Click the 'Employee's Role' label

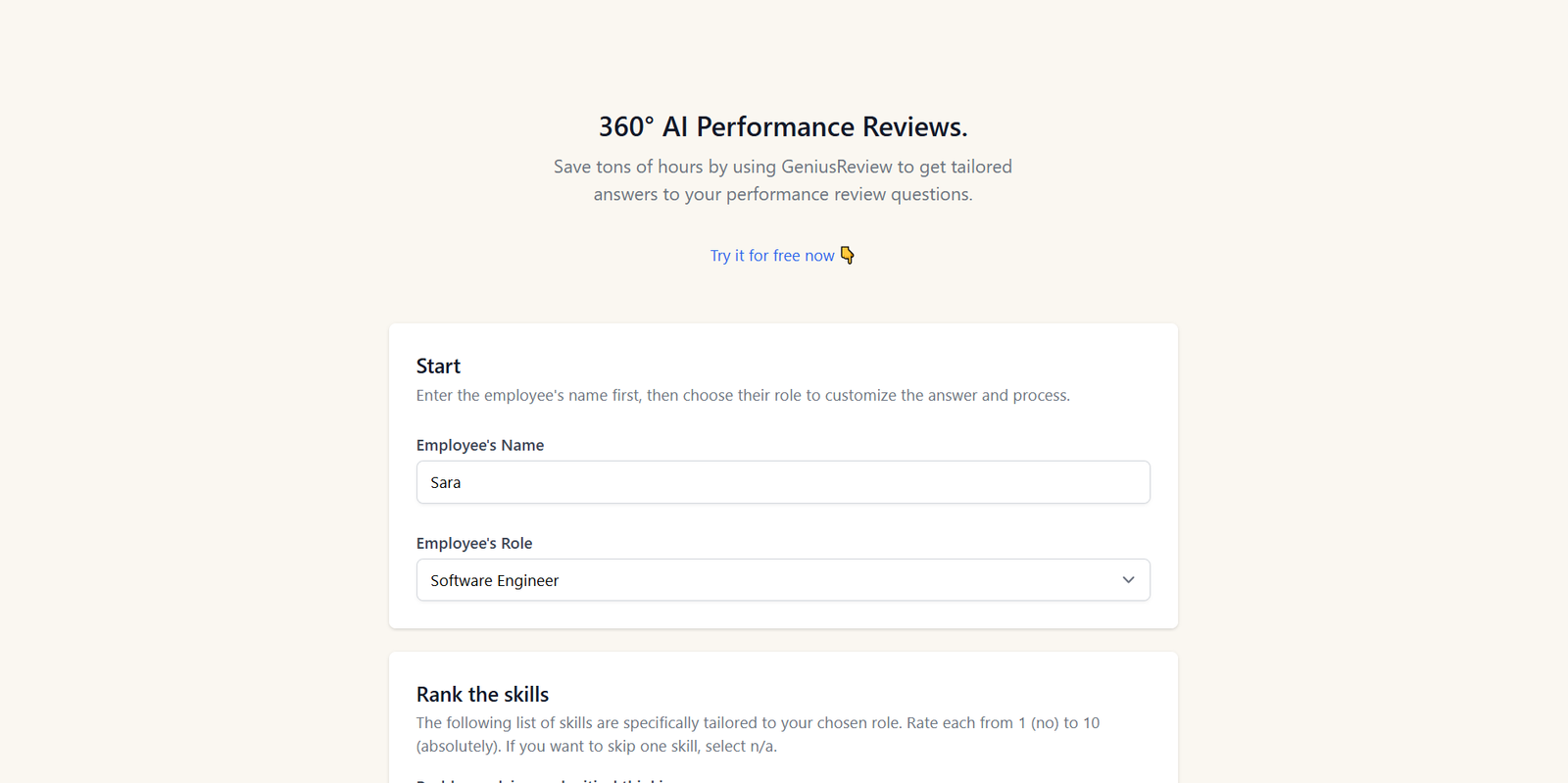pyautogui.click(x=474, y=543)
